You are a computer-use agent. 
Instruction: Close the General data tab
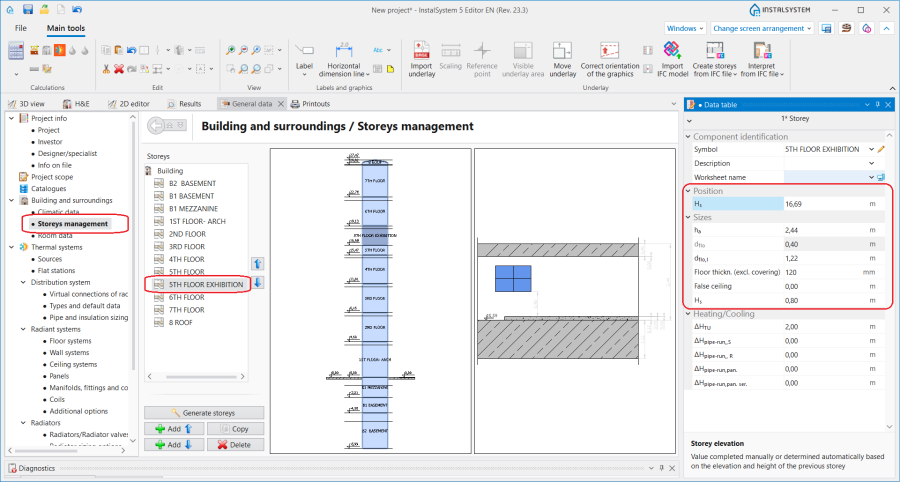[x=281, y=104]
